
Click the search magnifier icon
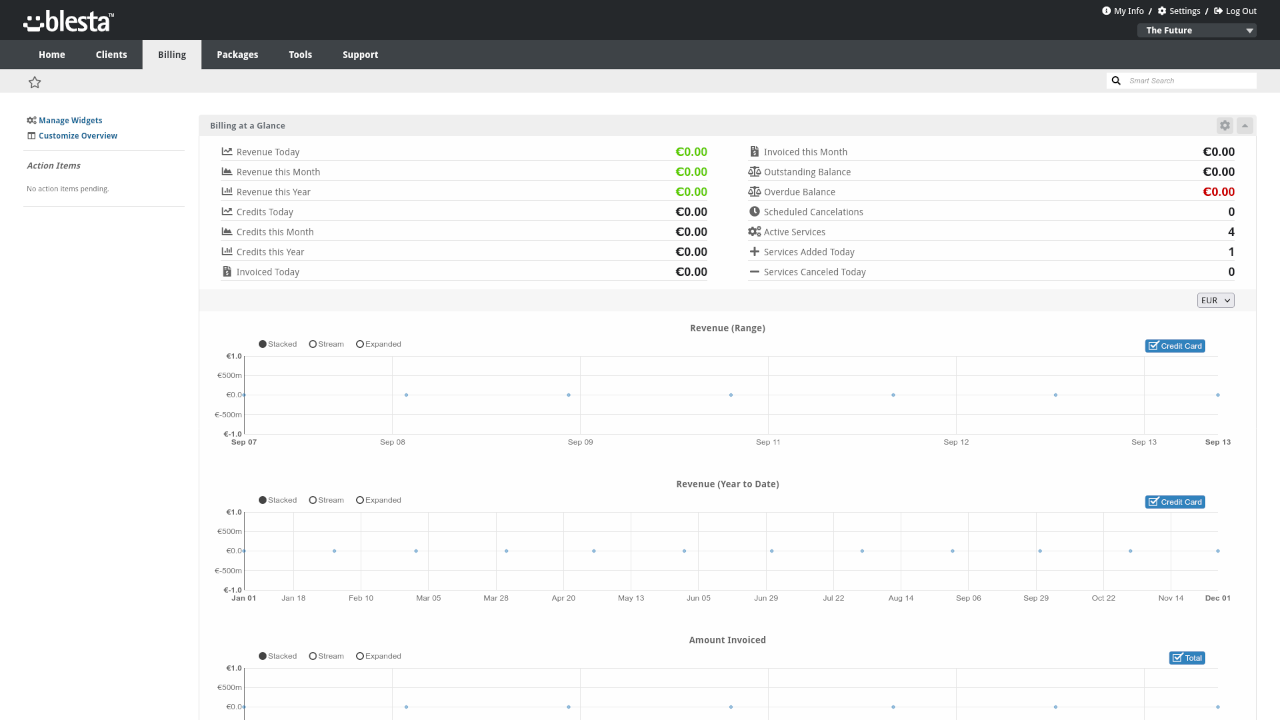[1116, 81]
